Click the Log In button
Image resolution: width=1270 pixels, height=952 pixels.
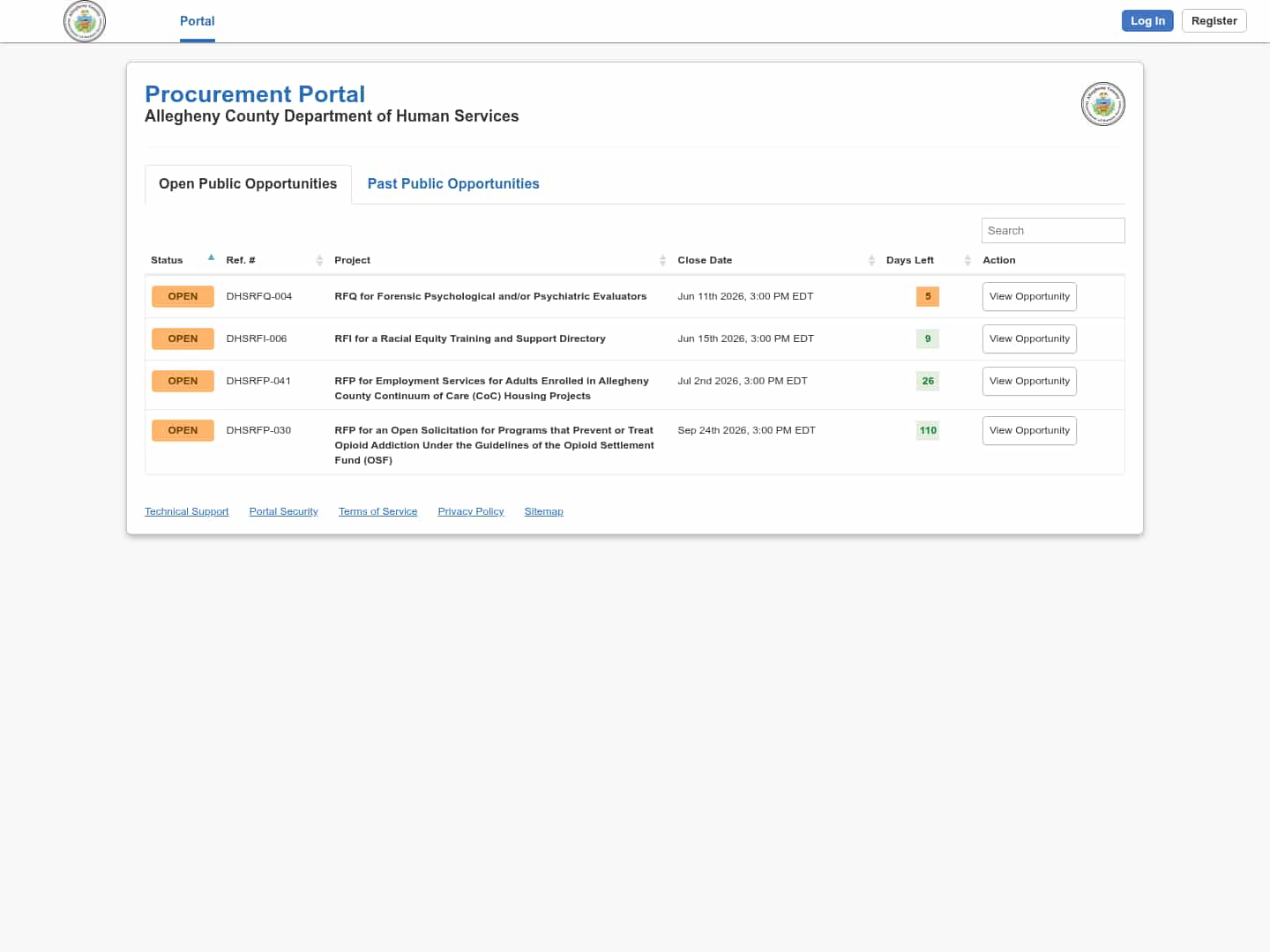1147,20
